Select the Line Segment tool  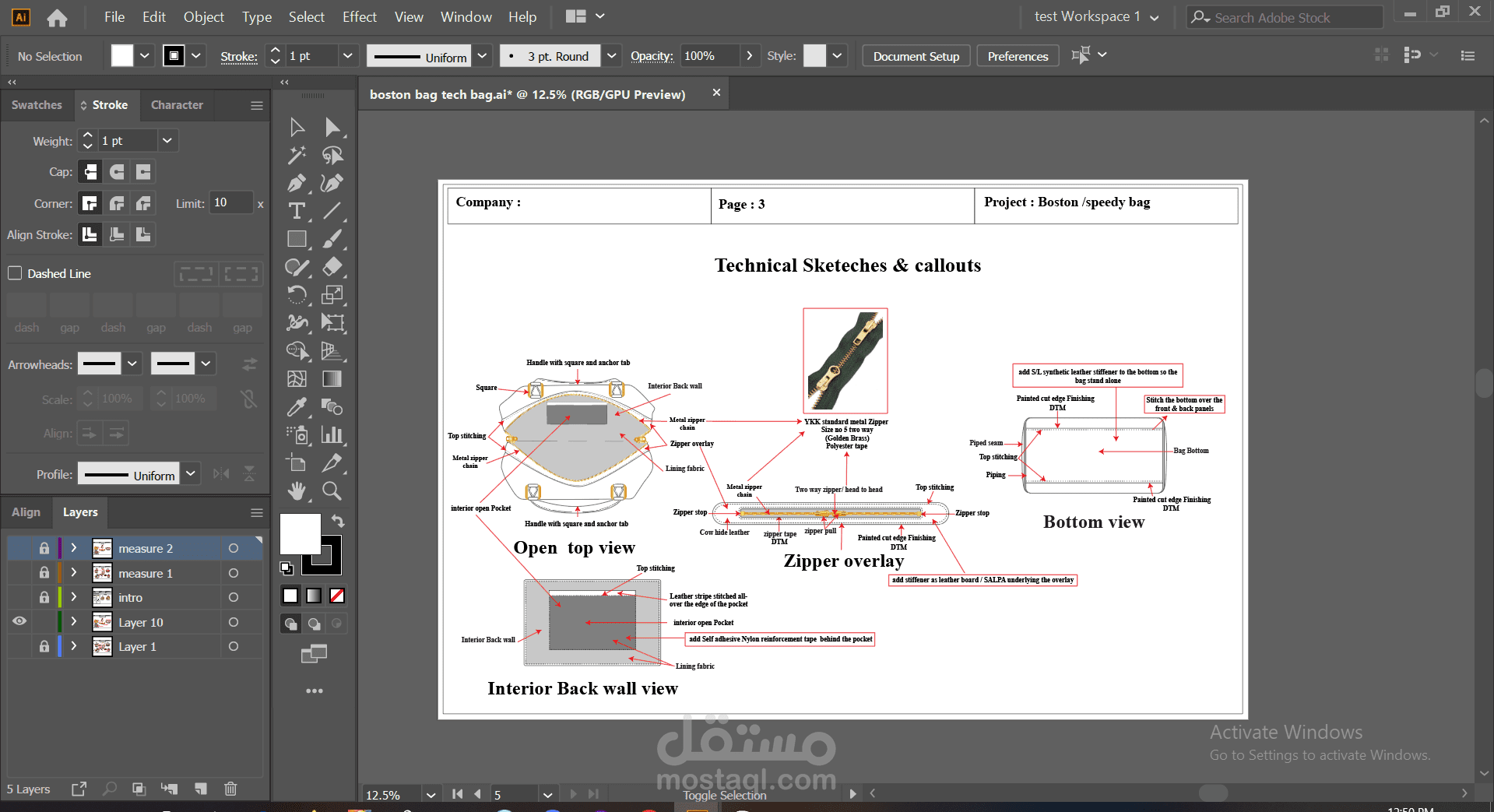332,211
